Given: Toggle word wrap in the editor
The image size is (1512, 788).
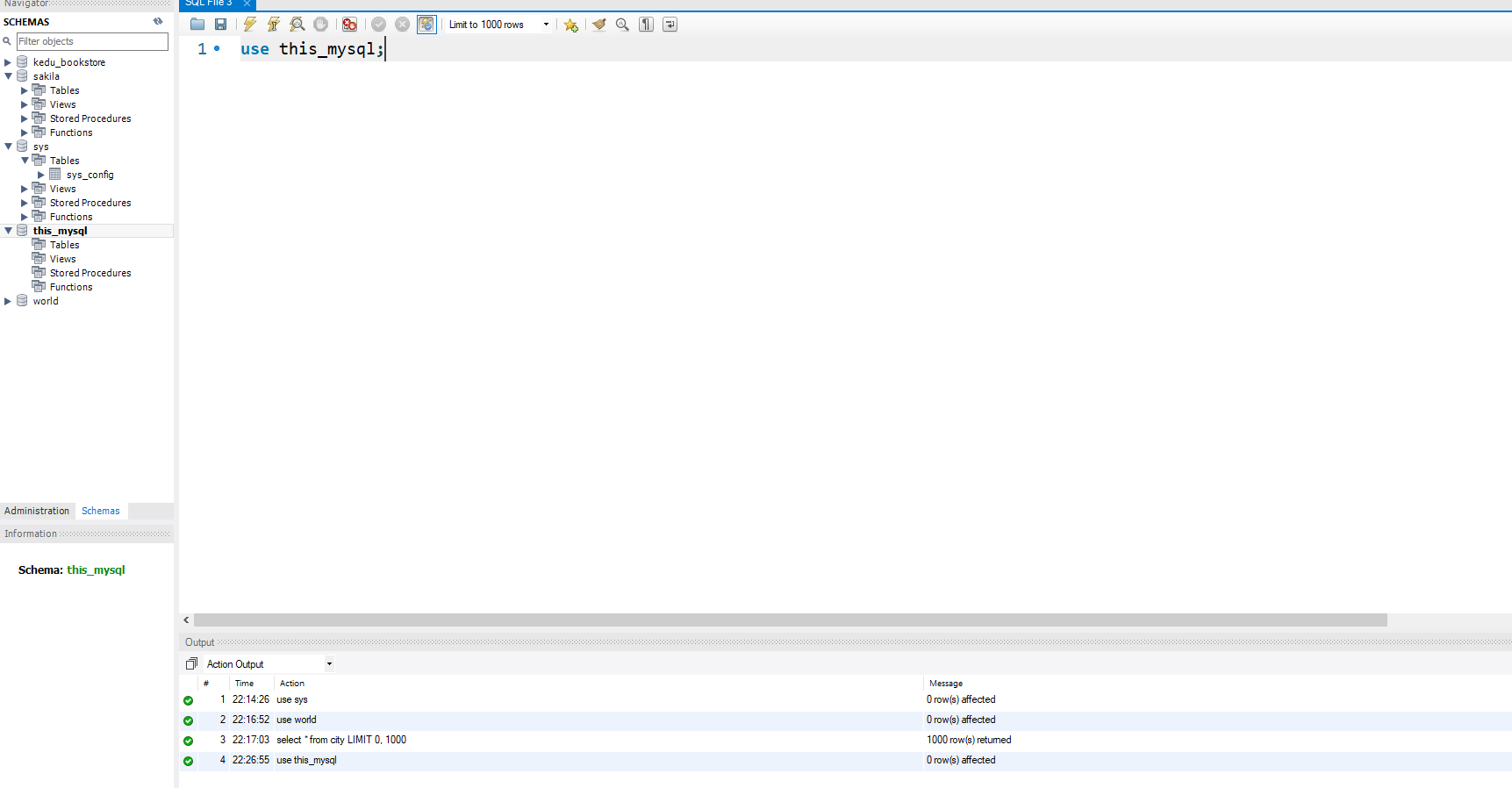Looking at the screenshot, I should pos(670,25).
